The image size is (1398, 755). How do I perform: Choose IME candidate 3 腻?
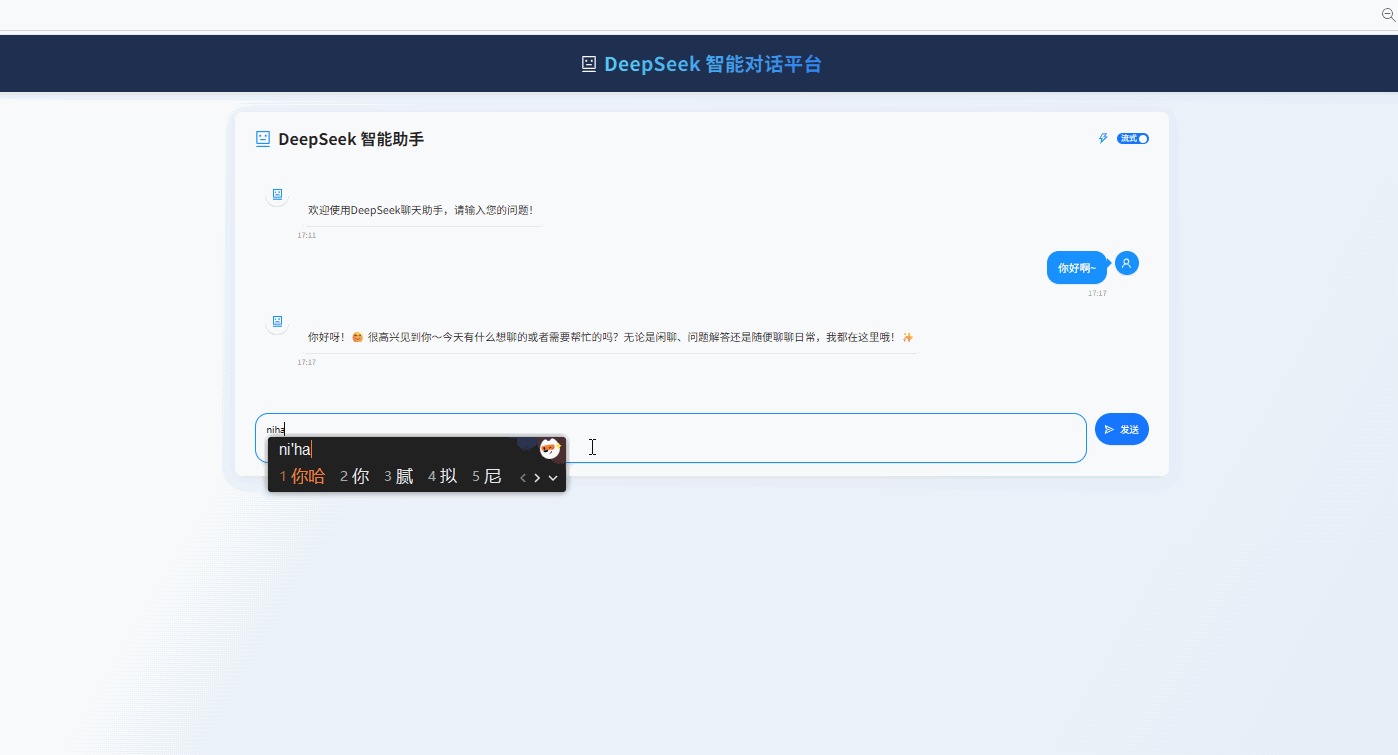pyautogui.click(x=399, y=477)
